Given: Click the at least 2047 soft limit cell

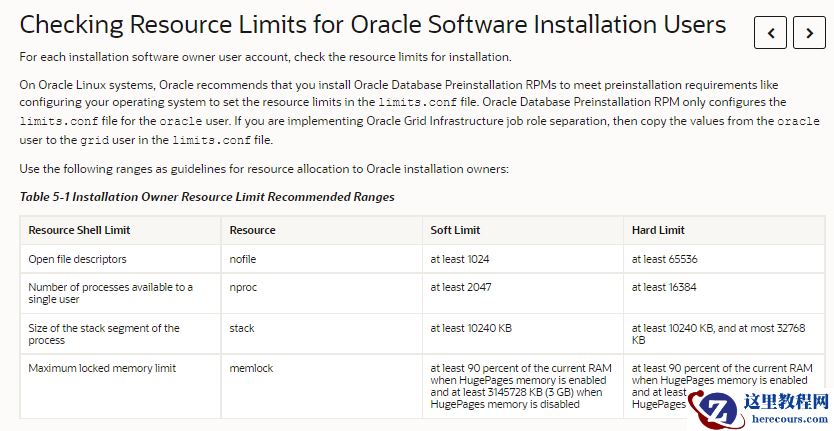Looking at the screenshot, I should tap(460, 288).
